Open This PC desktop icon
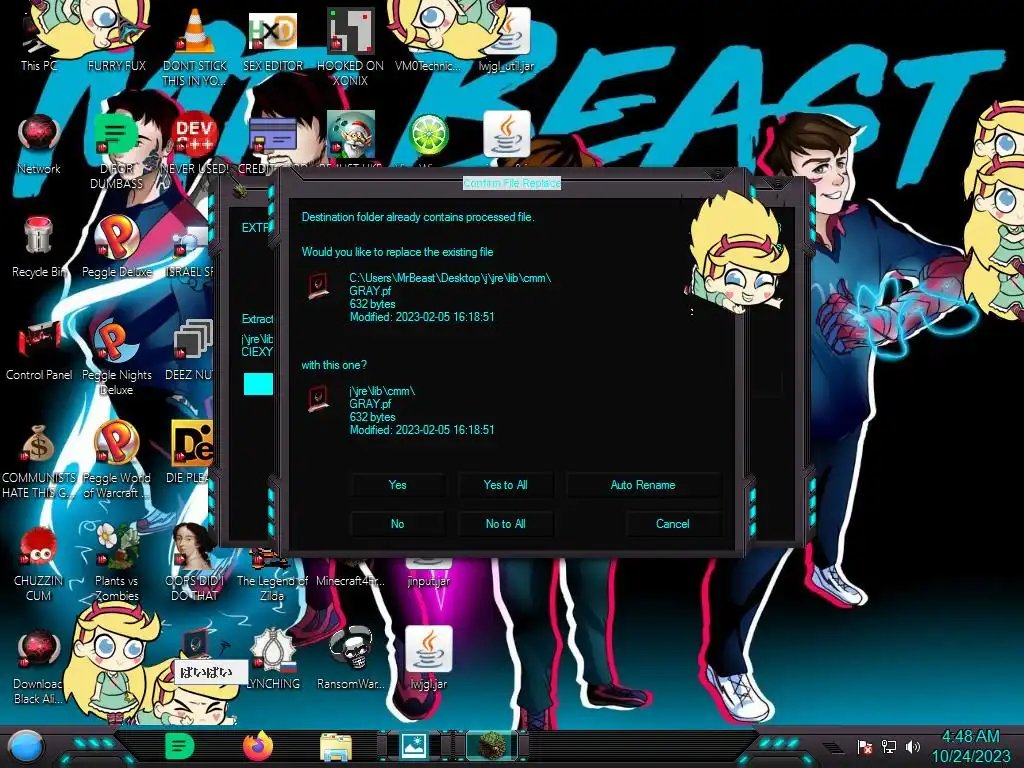Image resolution: width=1024 pixels, height=768 pixels. [39, 40]
